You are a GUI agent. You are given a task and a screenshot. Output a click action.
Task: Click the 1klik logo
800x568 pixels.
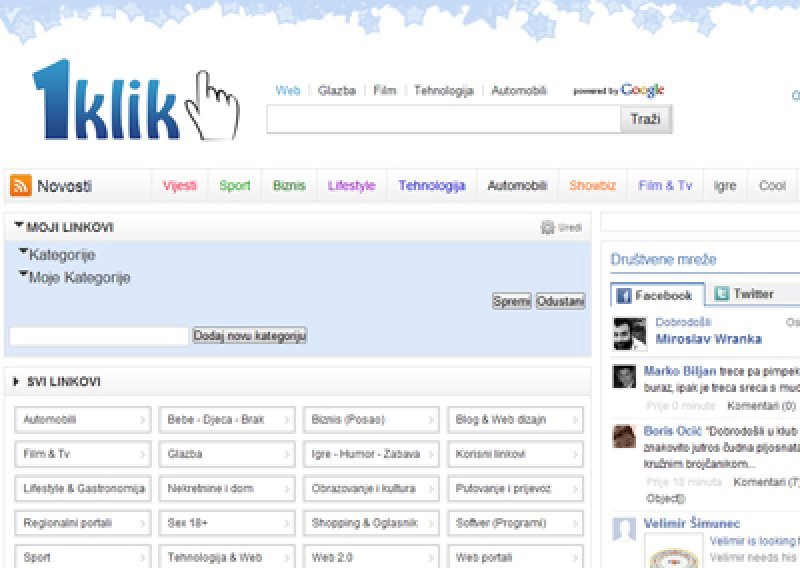[x=135, y=101]
